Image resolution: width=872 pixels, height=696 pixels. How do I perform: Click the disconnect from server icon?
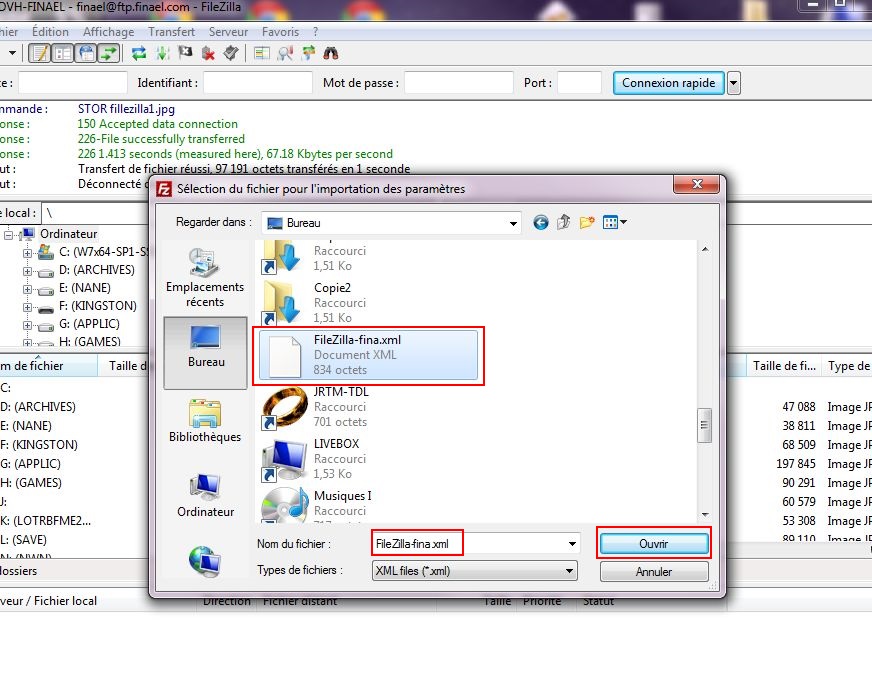209,53
